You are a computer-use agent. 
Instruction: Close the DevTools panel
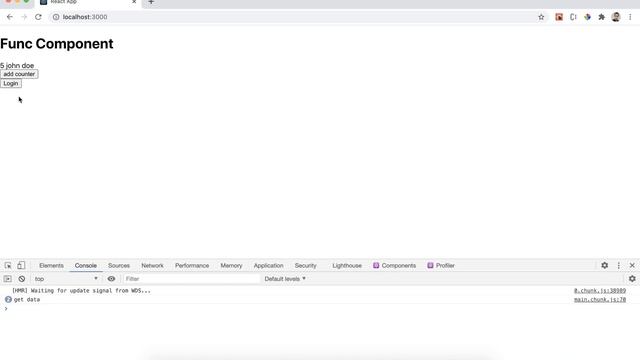pos(632,265)
